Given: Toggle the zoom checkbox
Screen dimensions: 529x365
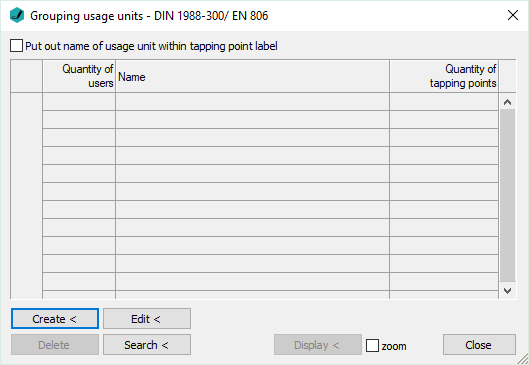Looking at the screenshot, I should pos(372,345).
